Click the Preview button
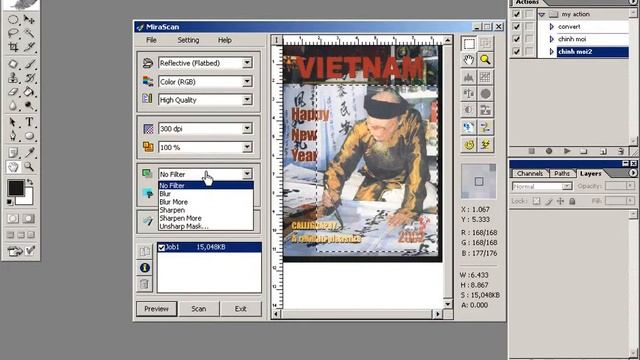The image size is (640, 360). pyautogui.click(x=156, y=309)
